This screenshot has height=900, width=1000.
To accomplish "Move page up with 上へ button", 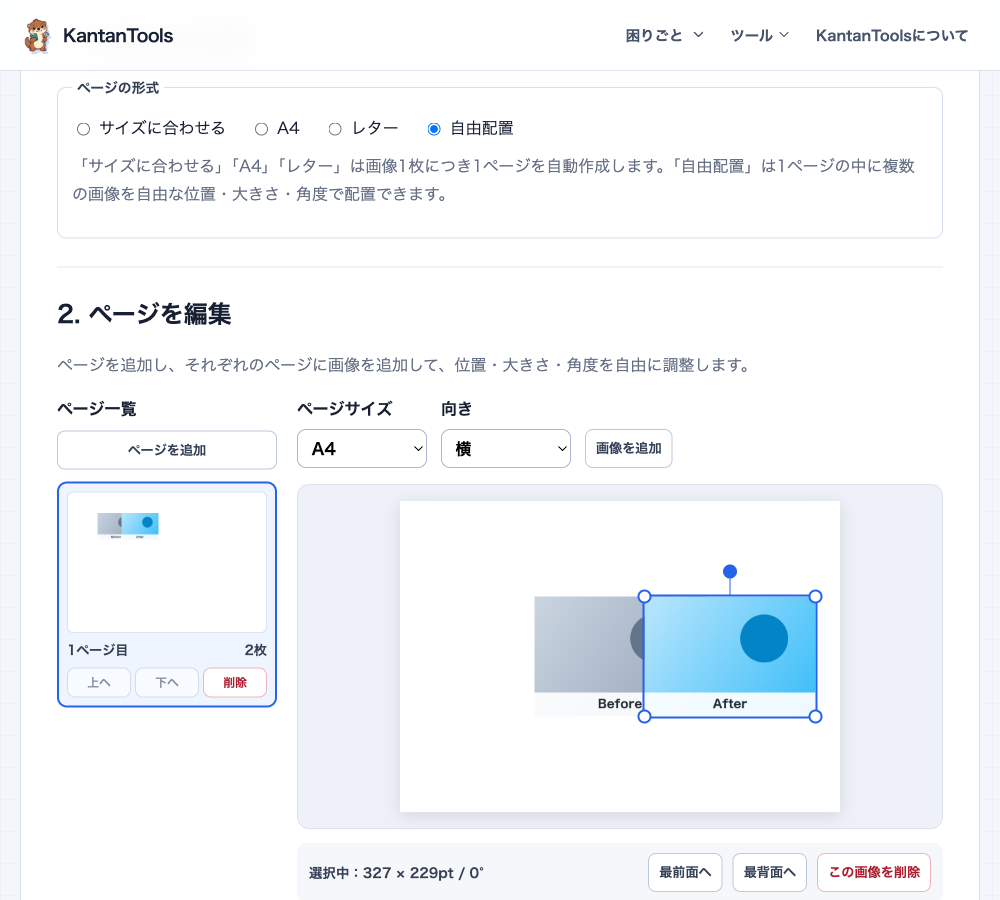I will click(99, 682).
